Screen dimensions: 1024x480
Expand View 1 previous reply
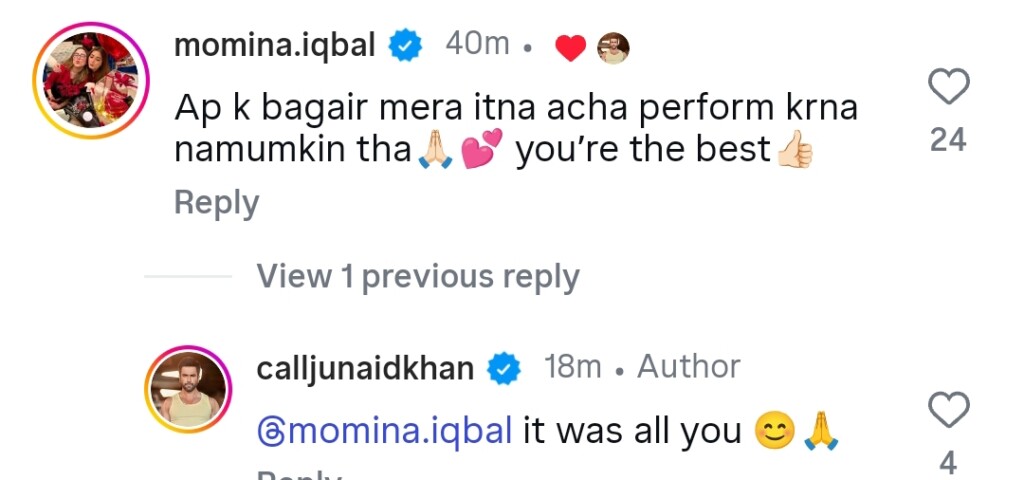418,276
